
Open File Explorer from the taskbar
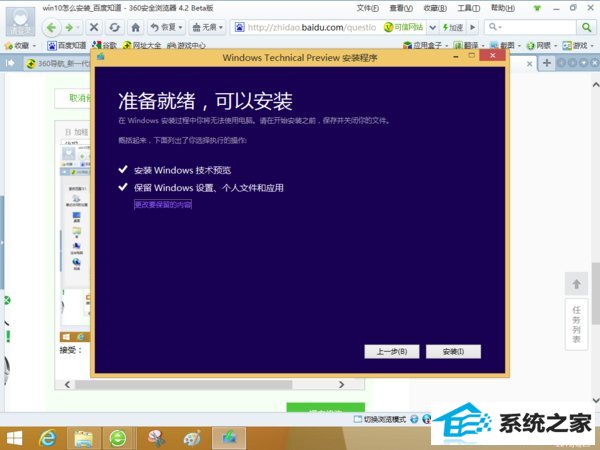pos(83,437)
